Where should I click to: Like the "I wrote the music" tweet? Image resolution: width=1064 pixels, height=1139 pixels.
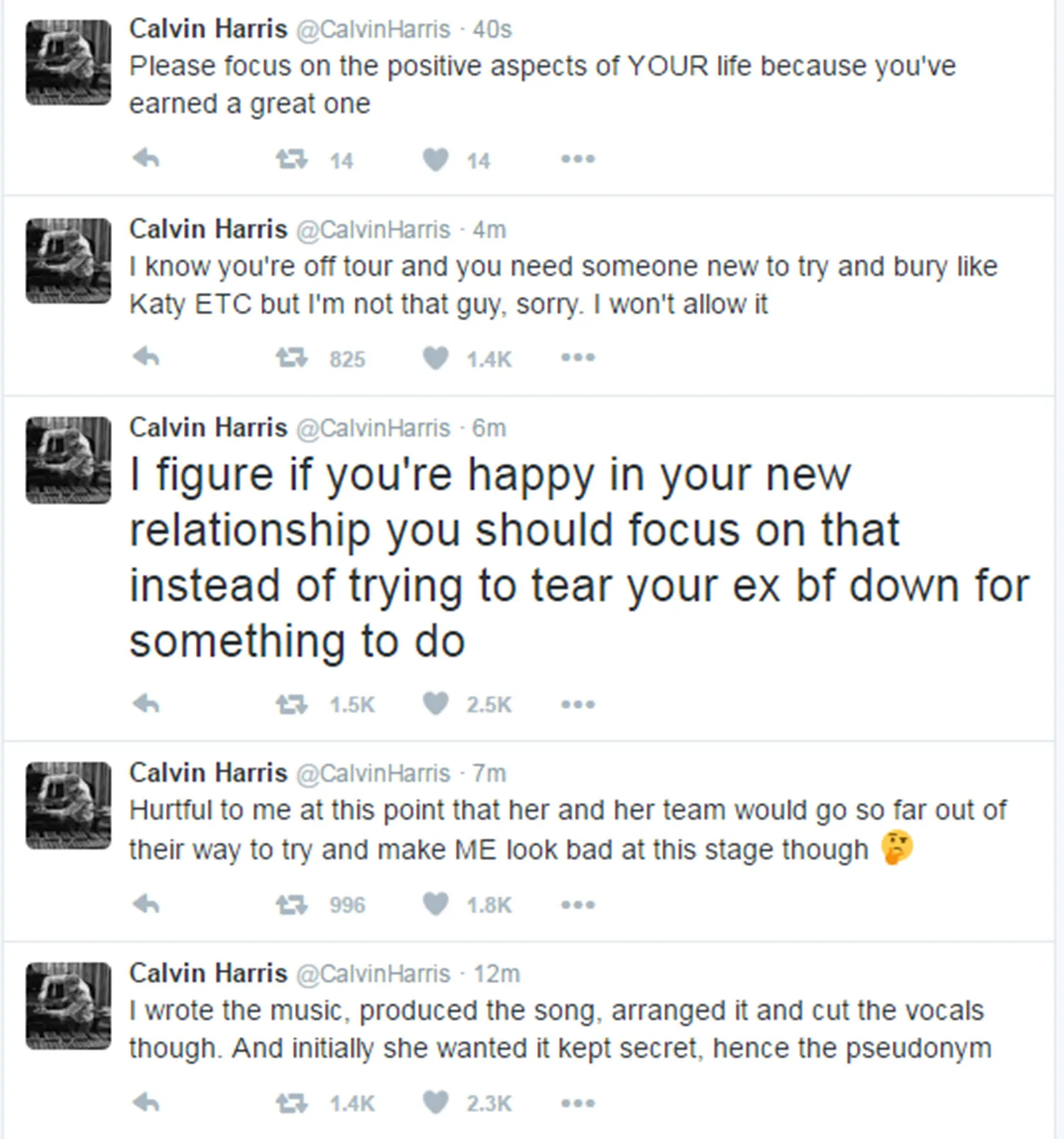436,1103
